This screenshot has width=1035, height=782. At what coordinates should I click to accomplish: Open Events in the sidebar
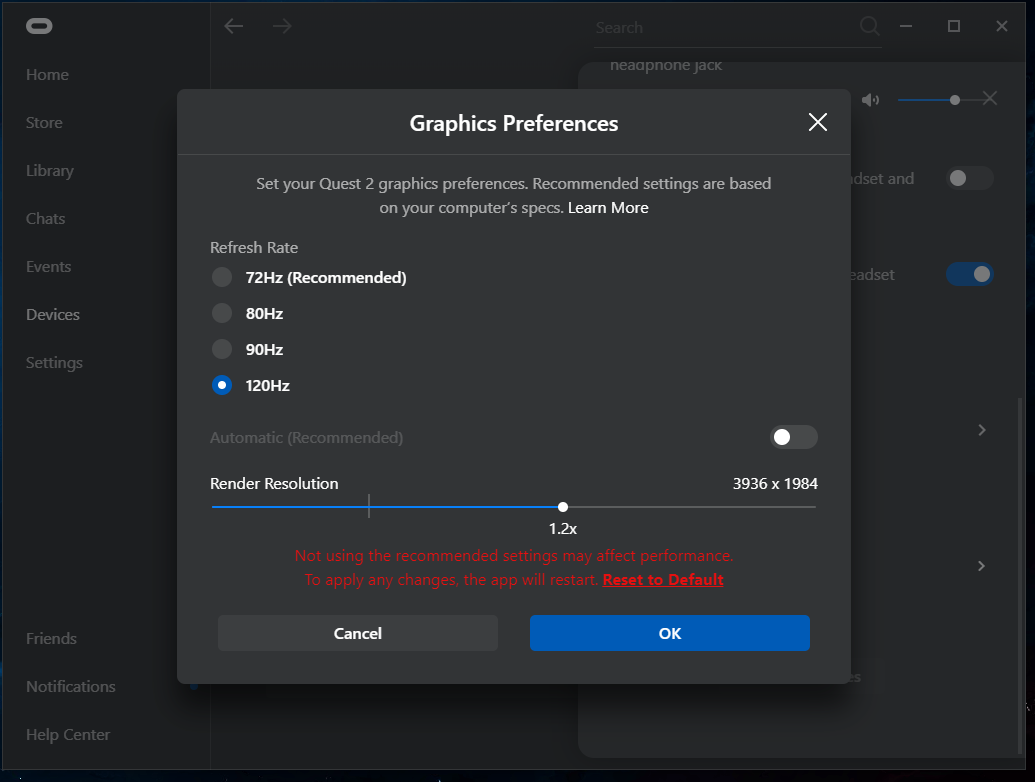(x=48, y=267)
